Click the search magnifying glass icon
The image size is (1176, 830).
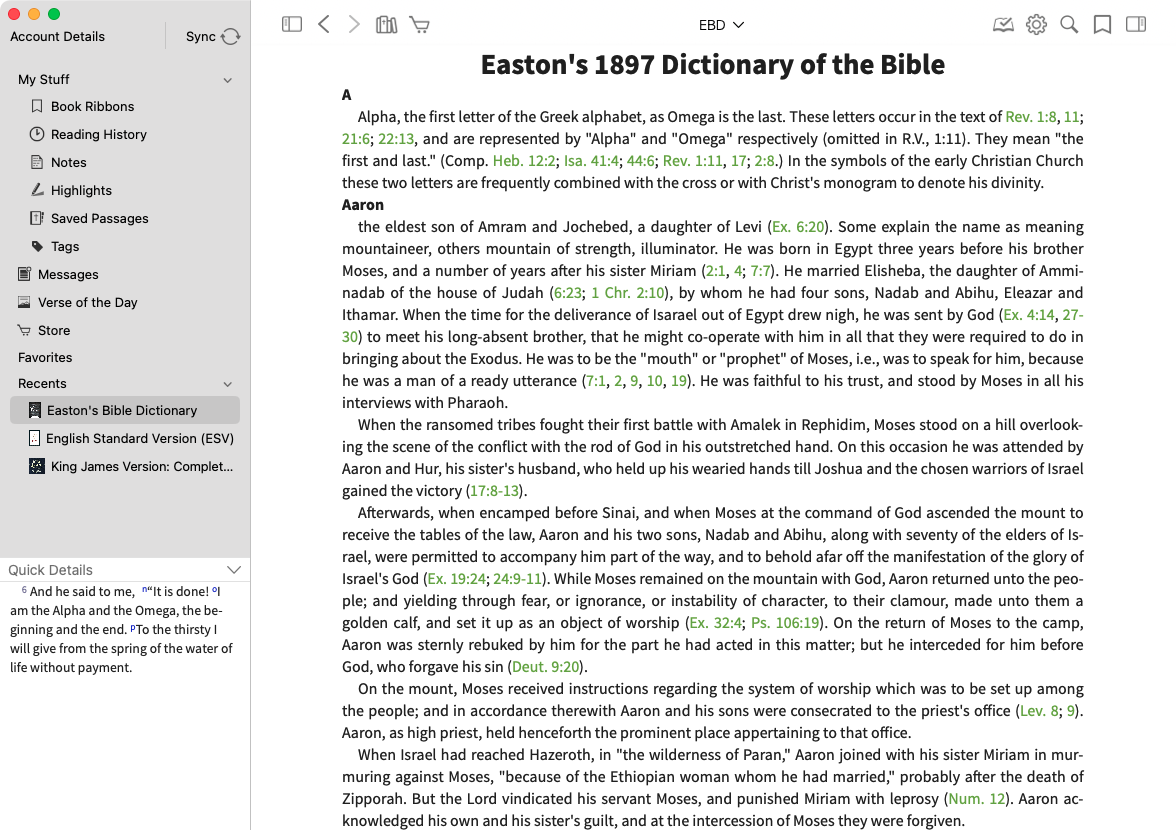tap(1069, 25)
